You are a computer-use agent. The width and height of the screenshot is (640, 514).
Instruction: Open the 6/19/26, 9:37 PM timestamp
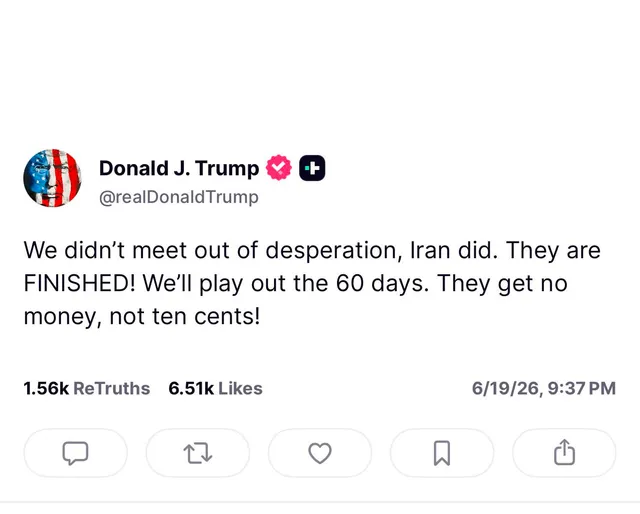tap(544, 388)
